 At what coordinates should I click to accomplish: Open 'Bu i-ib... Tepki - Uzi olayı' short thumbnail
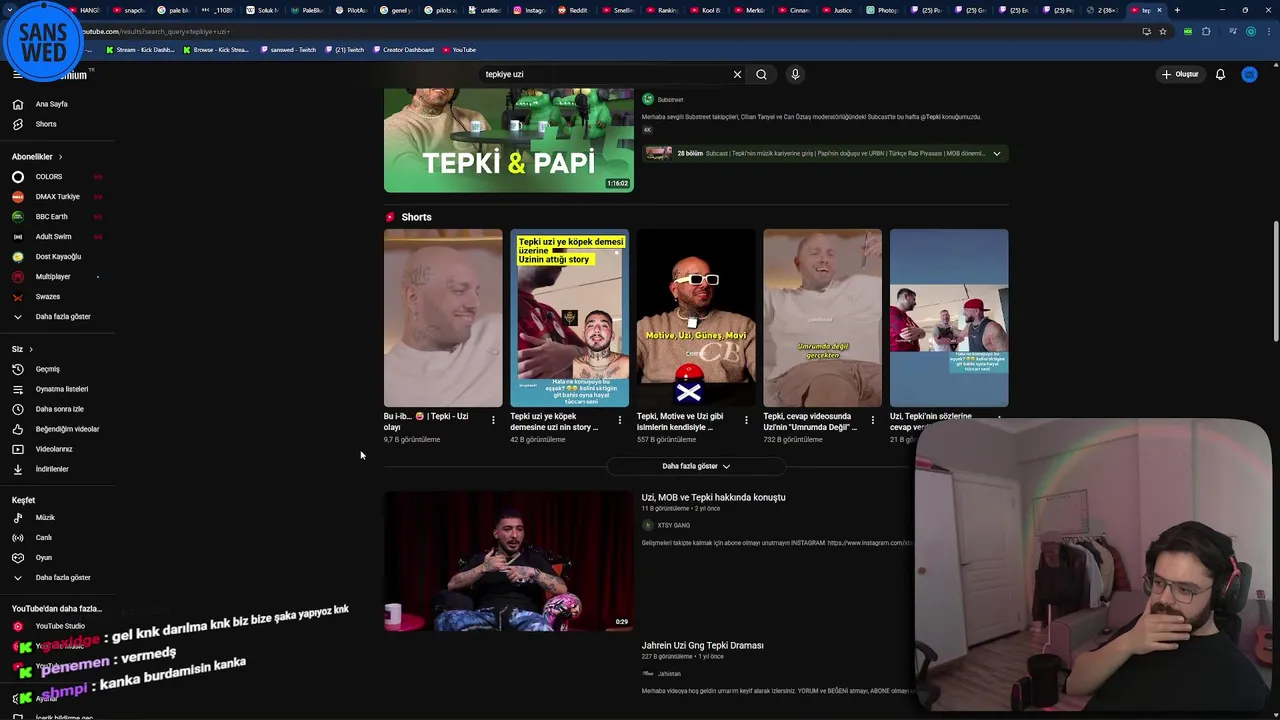pos(443,318)
